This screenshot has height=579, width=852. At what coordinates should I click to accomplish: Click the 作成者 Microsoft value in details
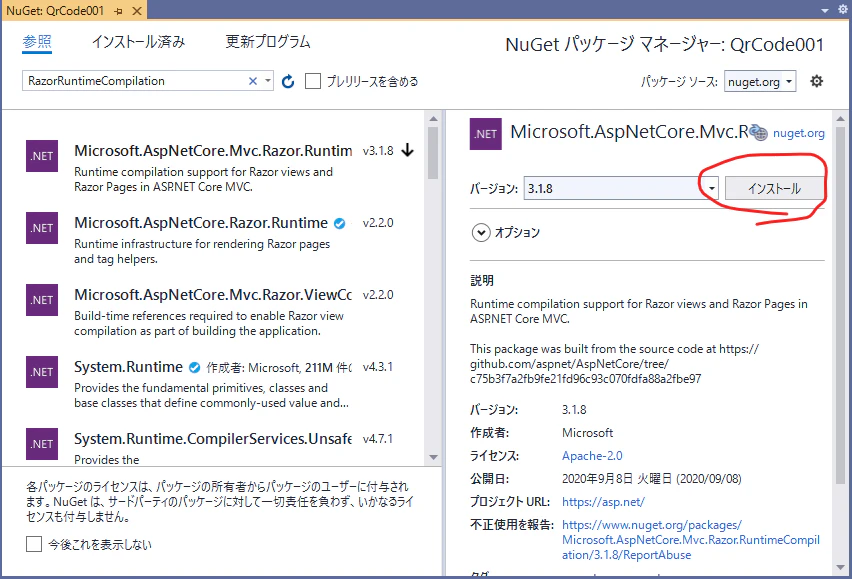click(x=587, y=433)
